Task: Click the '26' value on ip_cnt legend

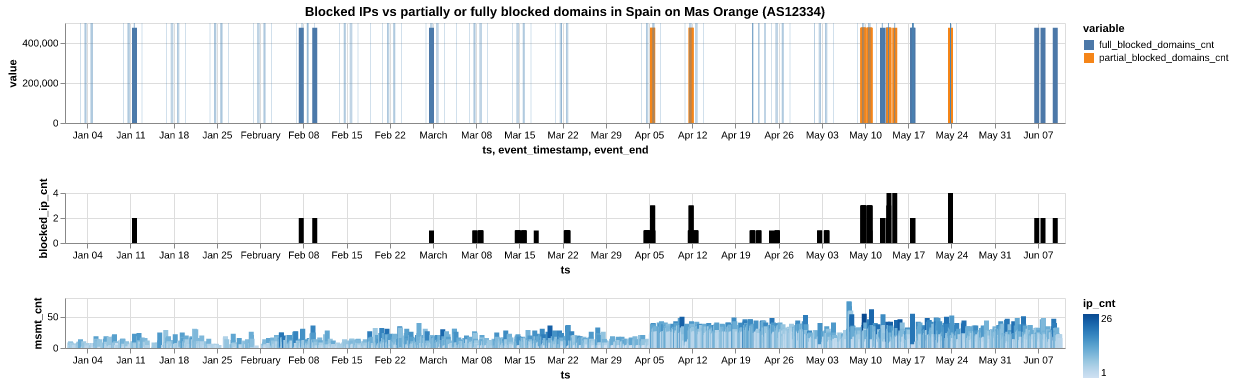Action: [1107, 319]
